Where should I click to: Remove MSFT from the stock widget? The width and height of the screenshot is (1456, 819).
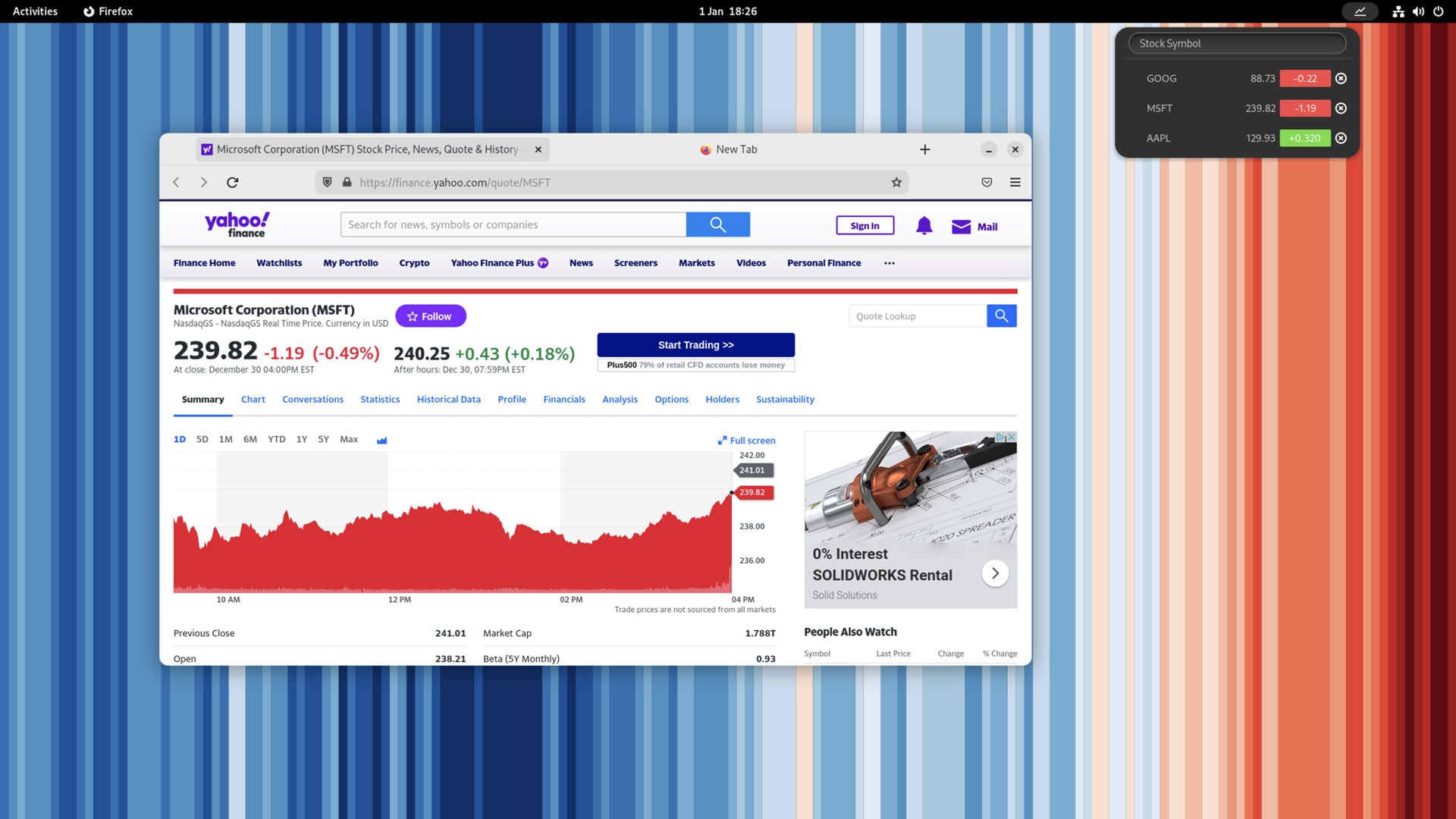1341,108
